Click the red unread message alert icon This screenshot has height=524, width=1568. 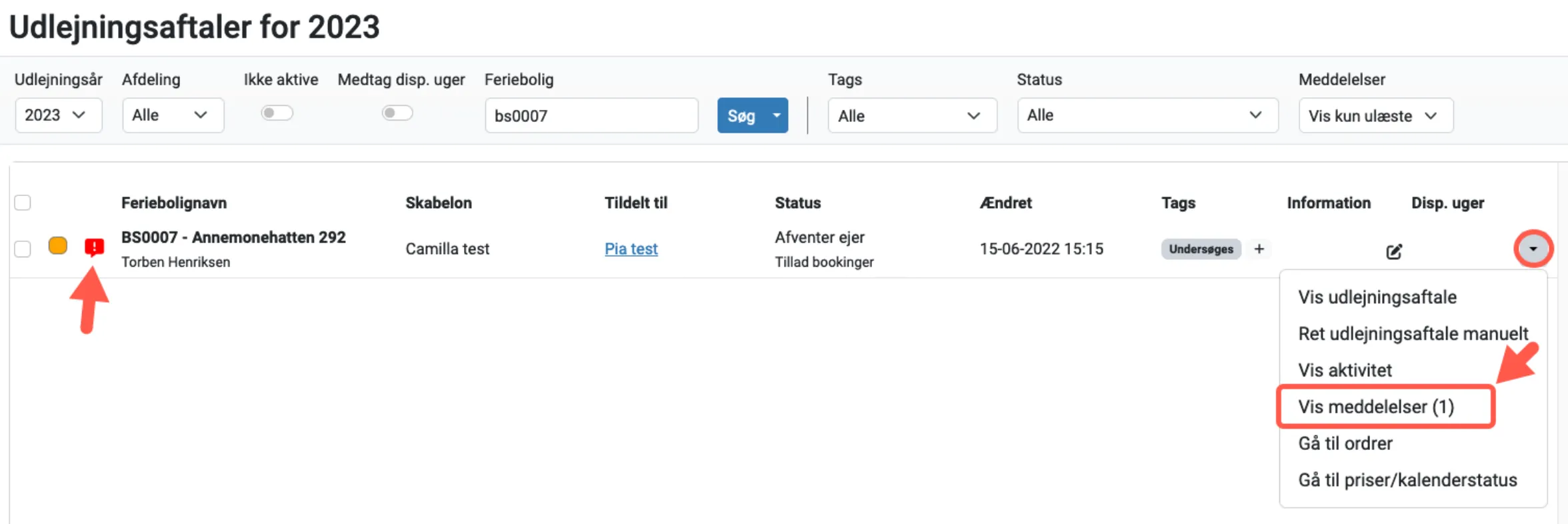(x=94, y=247)
